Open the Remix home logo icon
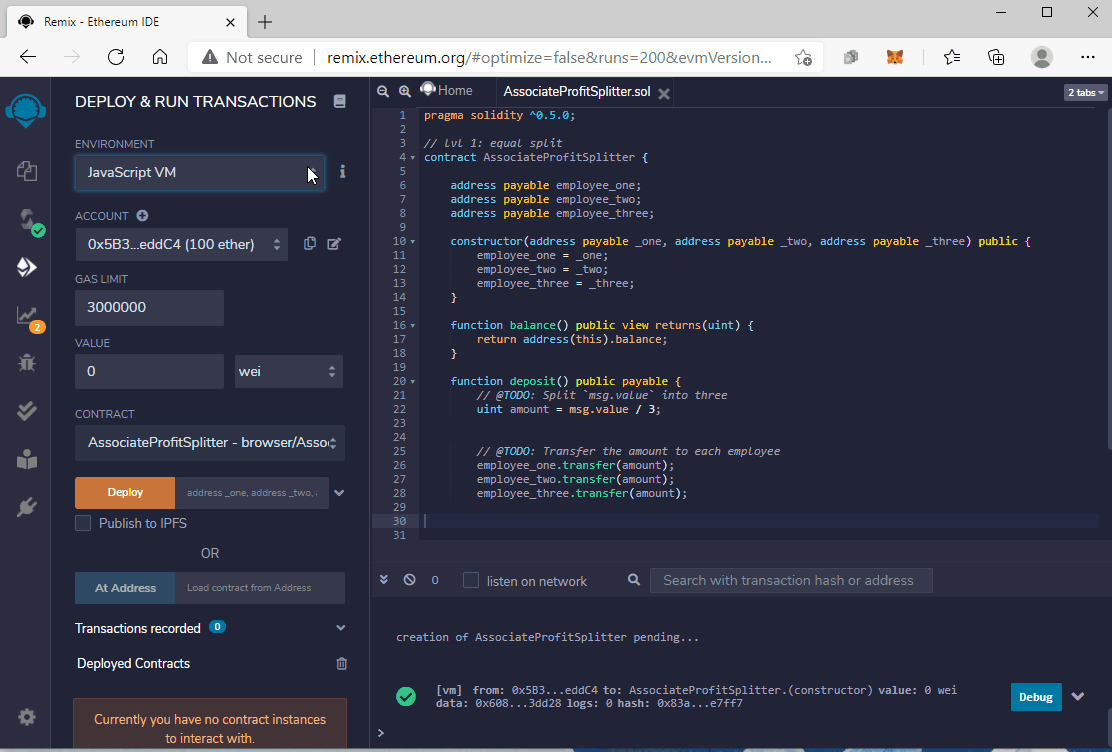 point(26,111)
